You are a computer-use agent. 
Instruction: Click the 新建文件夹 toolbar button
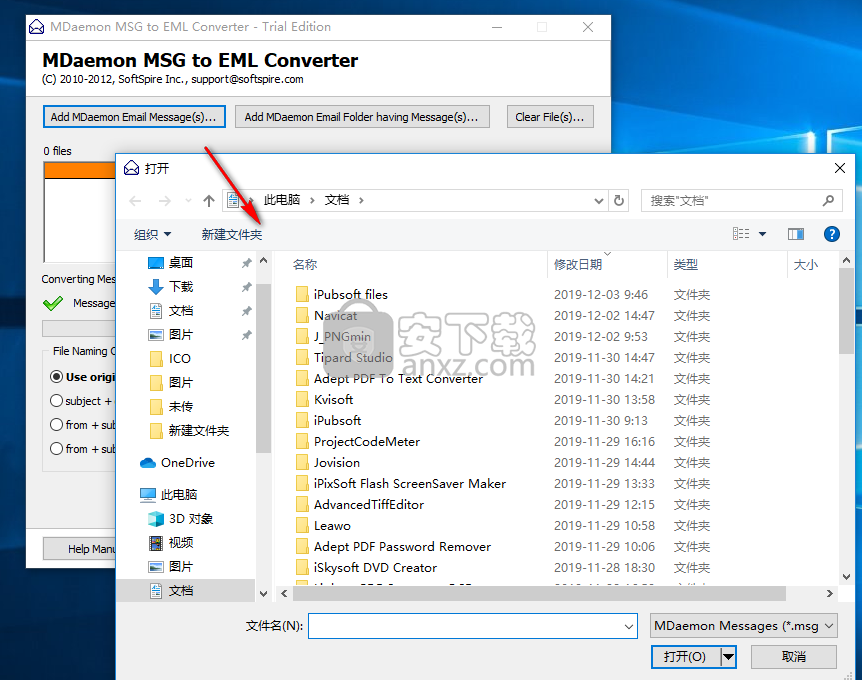click(231, 235)
